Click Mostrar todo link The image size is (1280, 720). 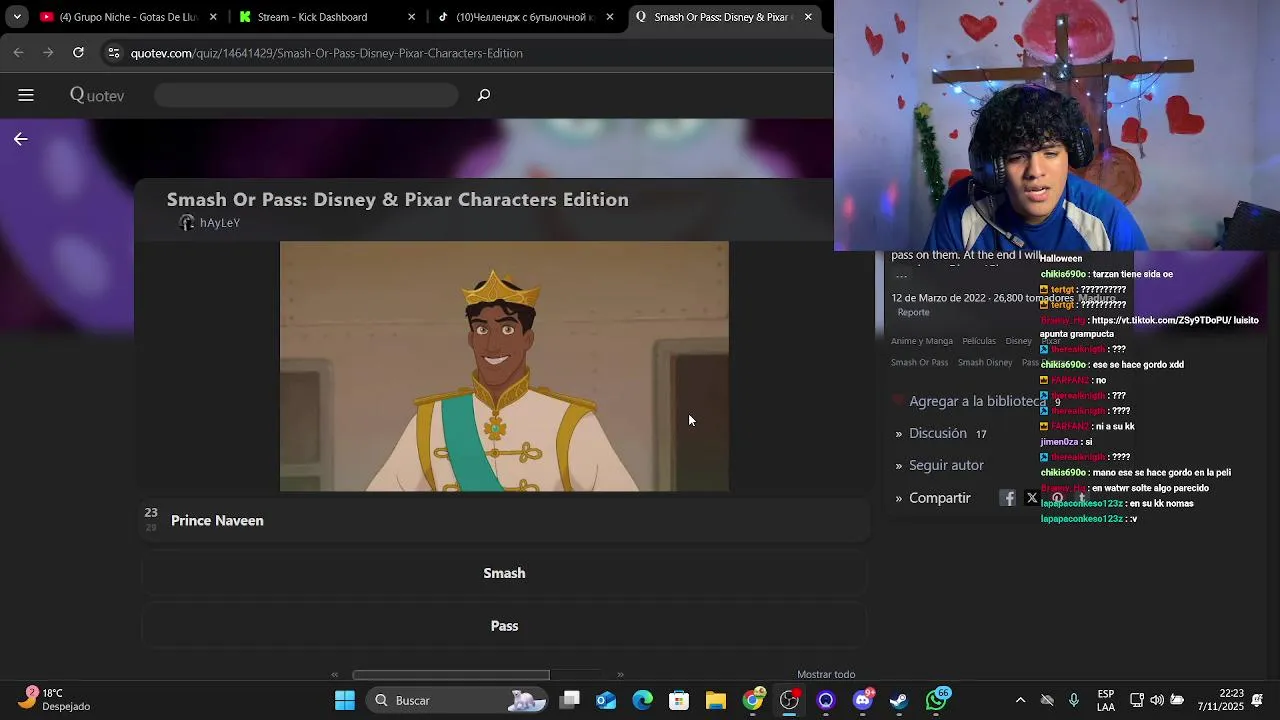point(826,674)
